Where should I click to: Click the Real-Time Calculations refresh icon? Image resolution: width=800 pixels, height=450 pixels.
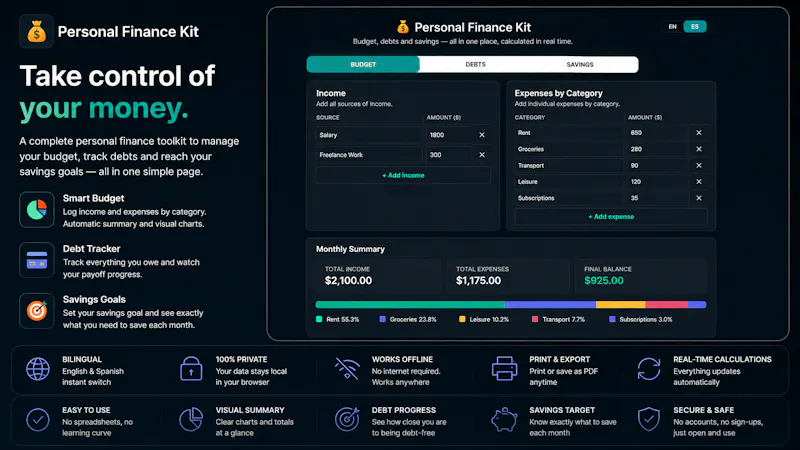tap(648, 369)
